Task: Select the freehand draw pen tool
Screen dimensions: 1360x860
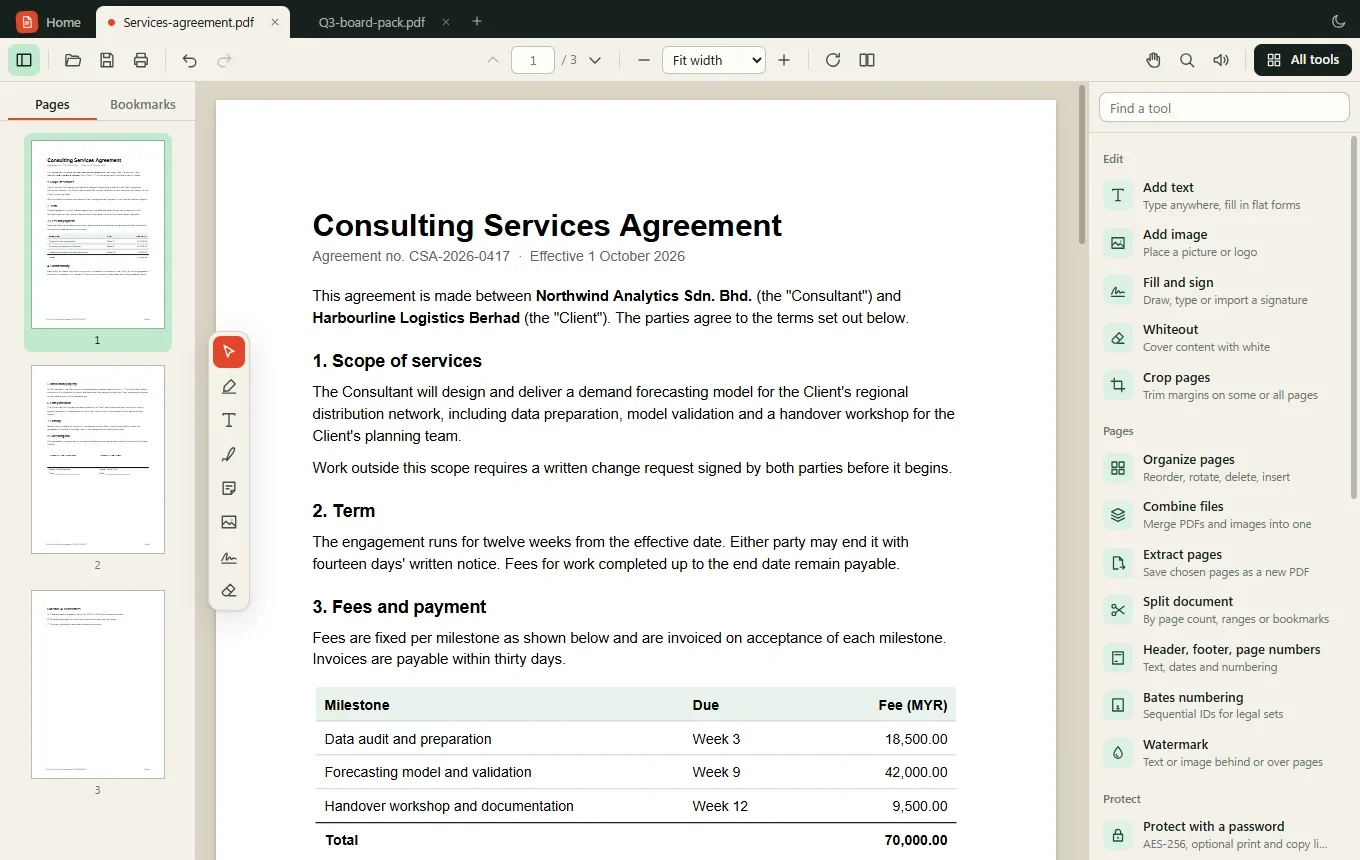Action: pos(229,454)
